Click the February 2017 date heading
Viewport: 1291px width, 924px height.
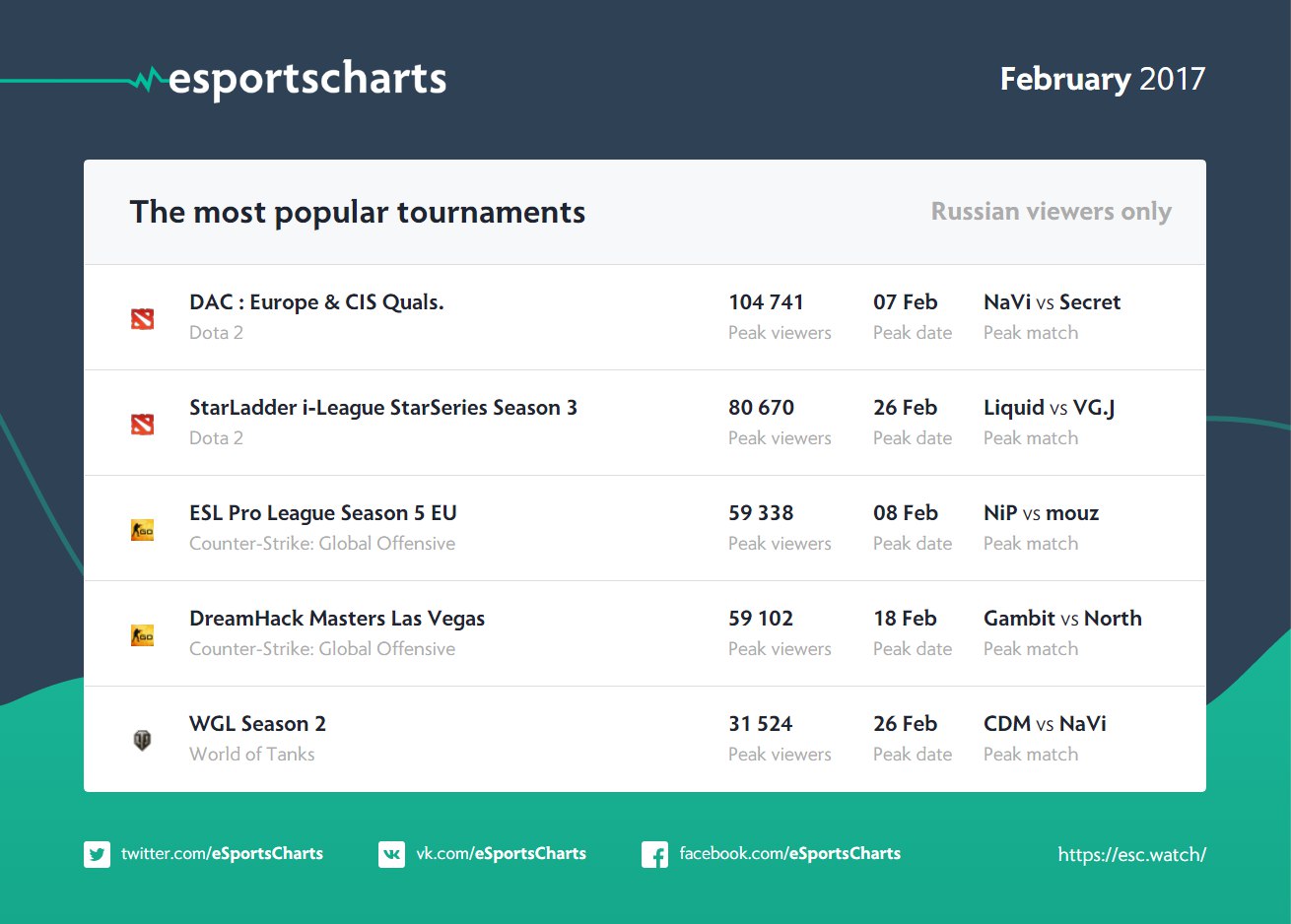1102,79
